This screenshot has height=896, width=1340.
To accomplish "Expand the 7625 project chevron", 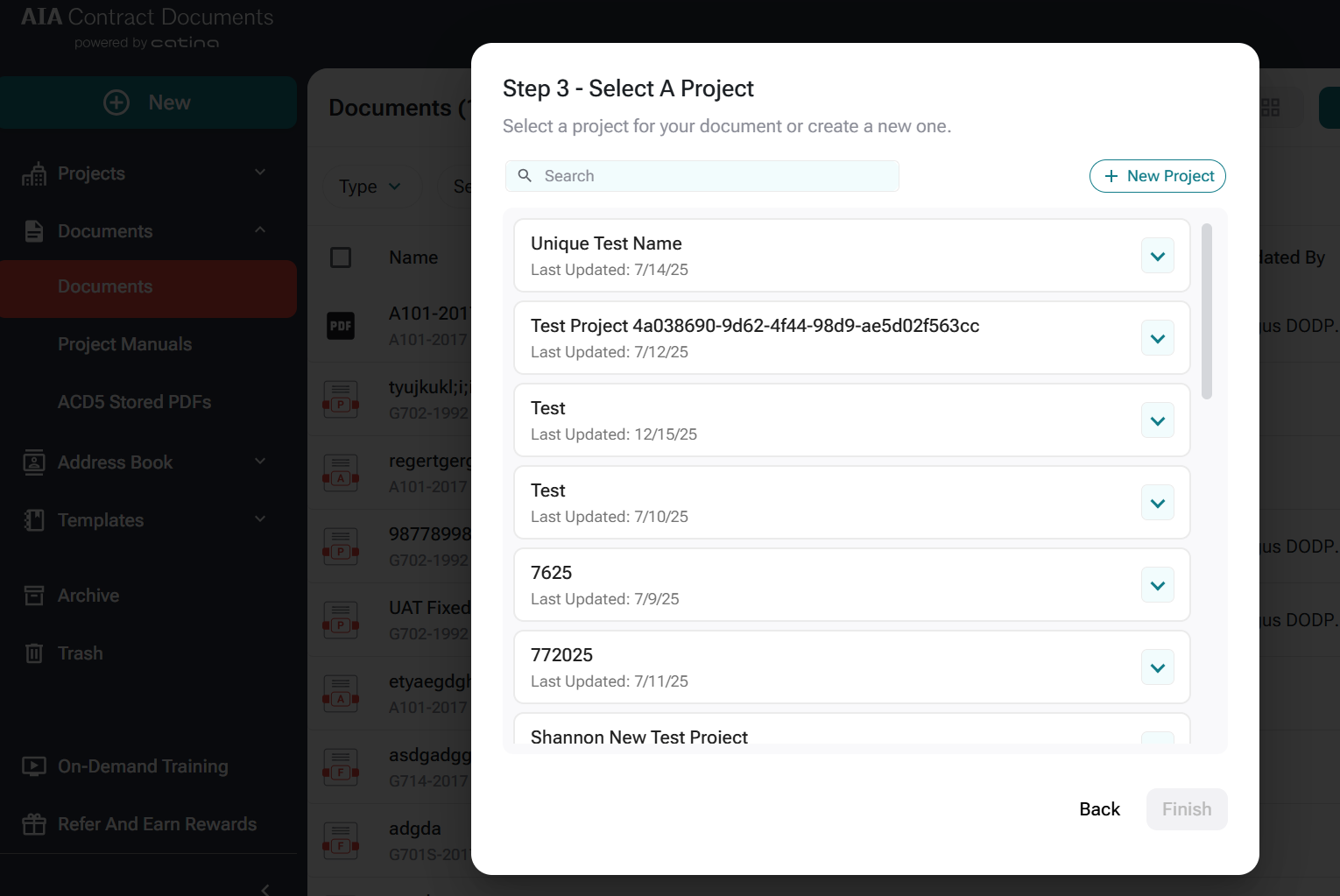I will tap(1157, 586).
